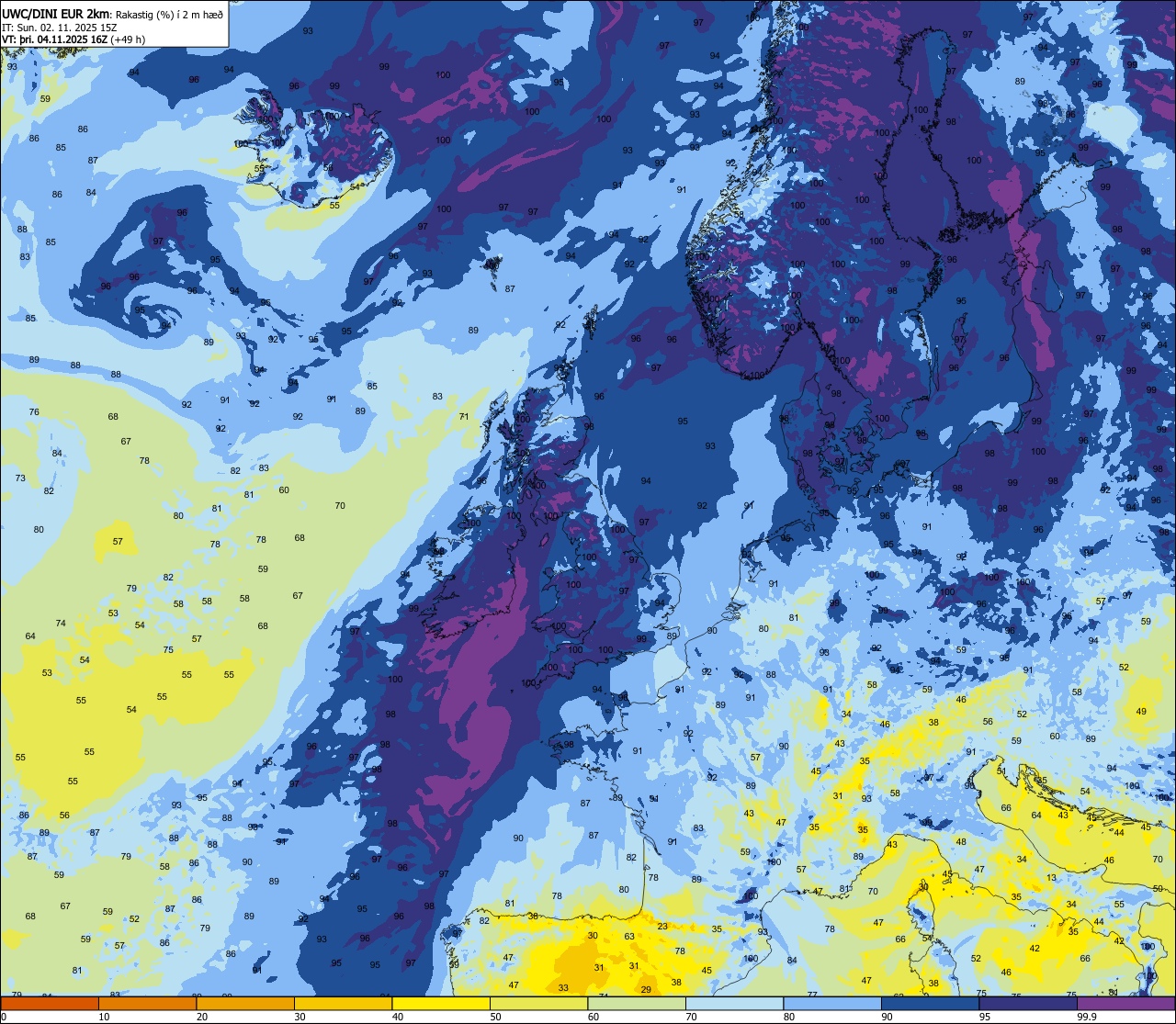Click the map value '29' near the bottom edge
This screenshot has width=1176, height=1024.
(x=646, y=989)
